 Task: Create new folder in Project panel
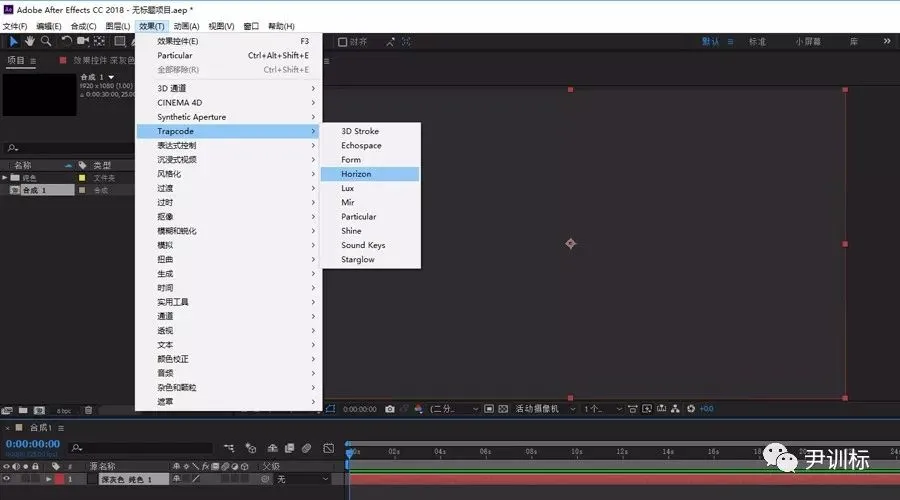click(x=23, y=410)
